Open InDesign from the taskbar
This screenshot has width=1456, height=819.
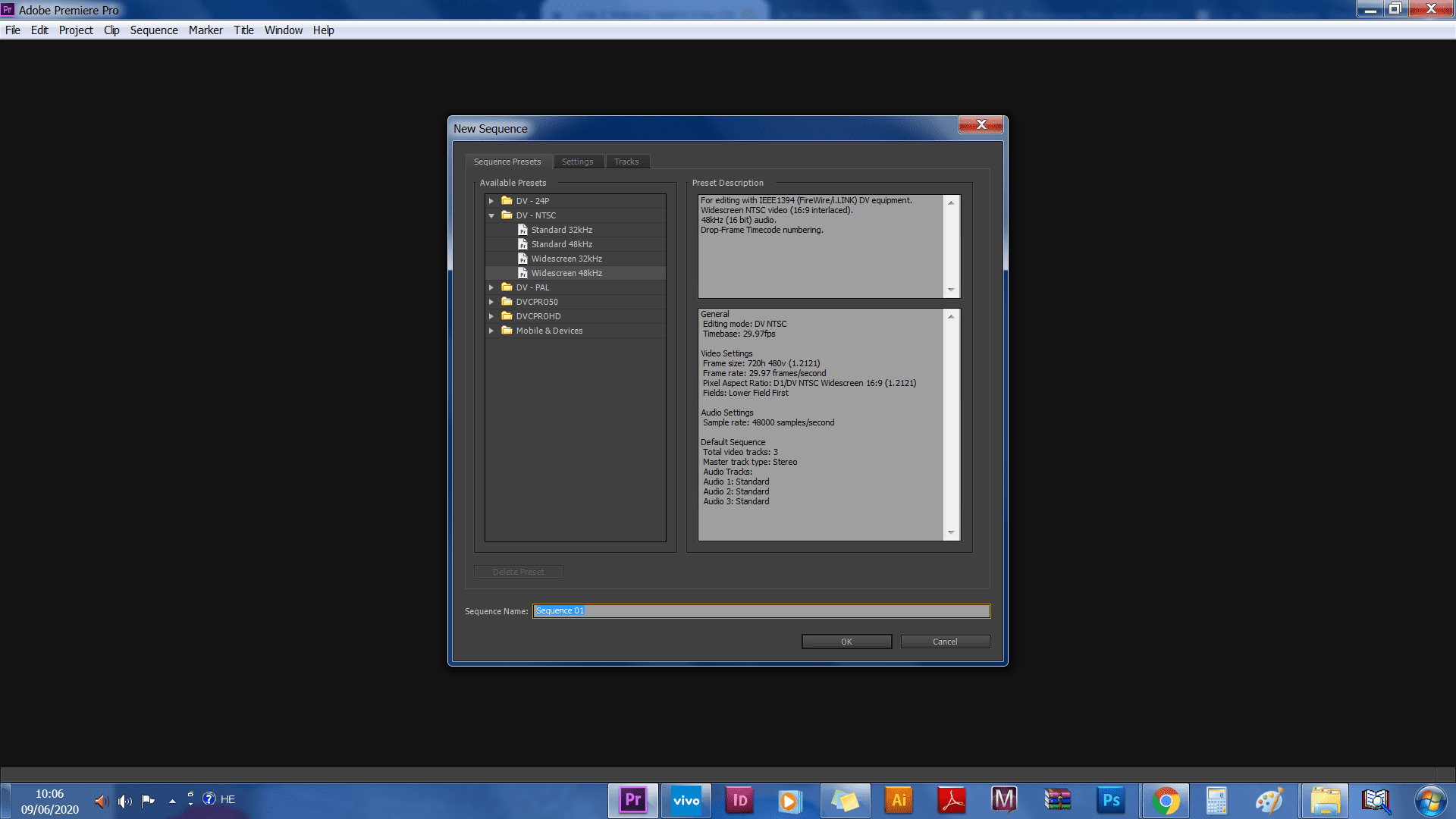tap(739, 800)
